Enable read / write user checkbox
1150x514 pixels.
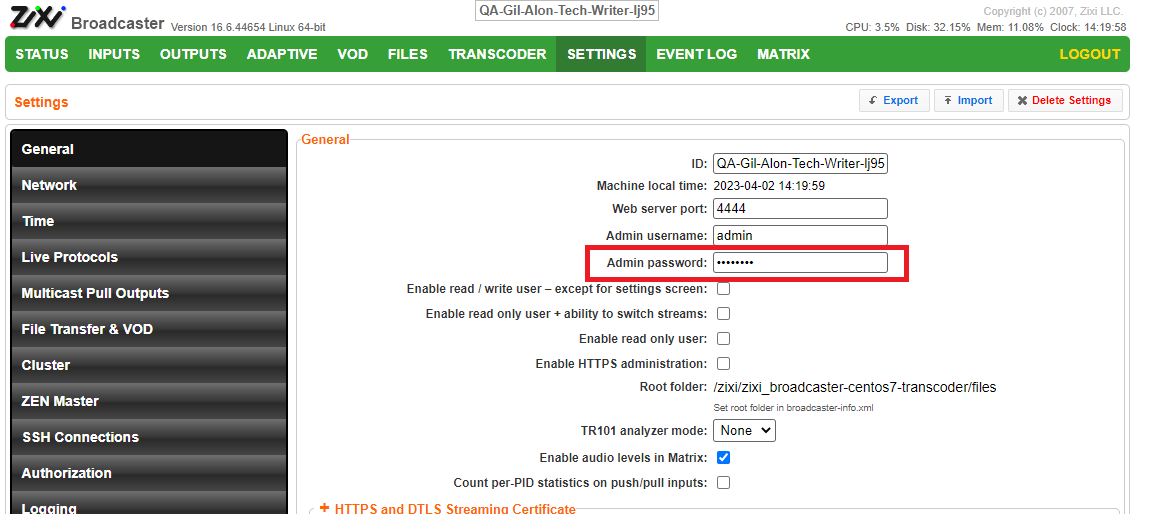(x=723, y=289)
